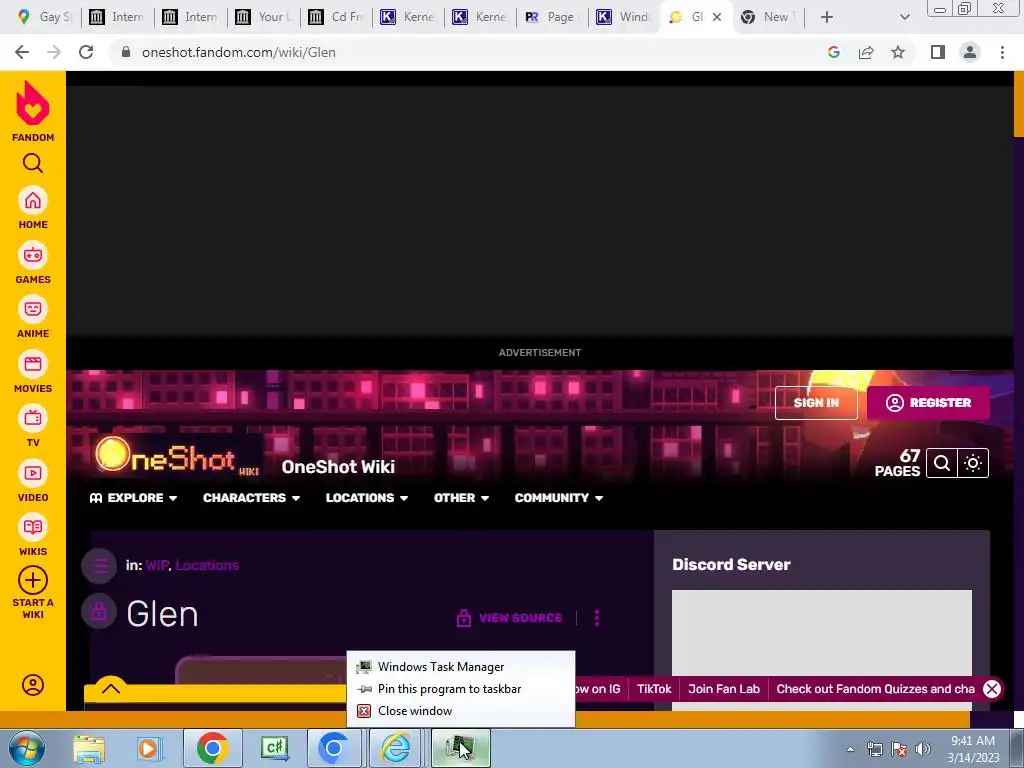Viewport: 1024px width, 768px height.
Task: Switch to the Gay S tab
Action: tap(44, 17)
